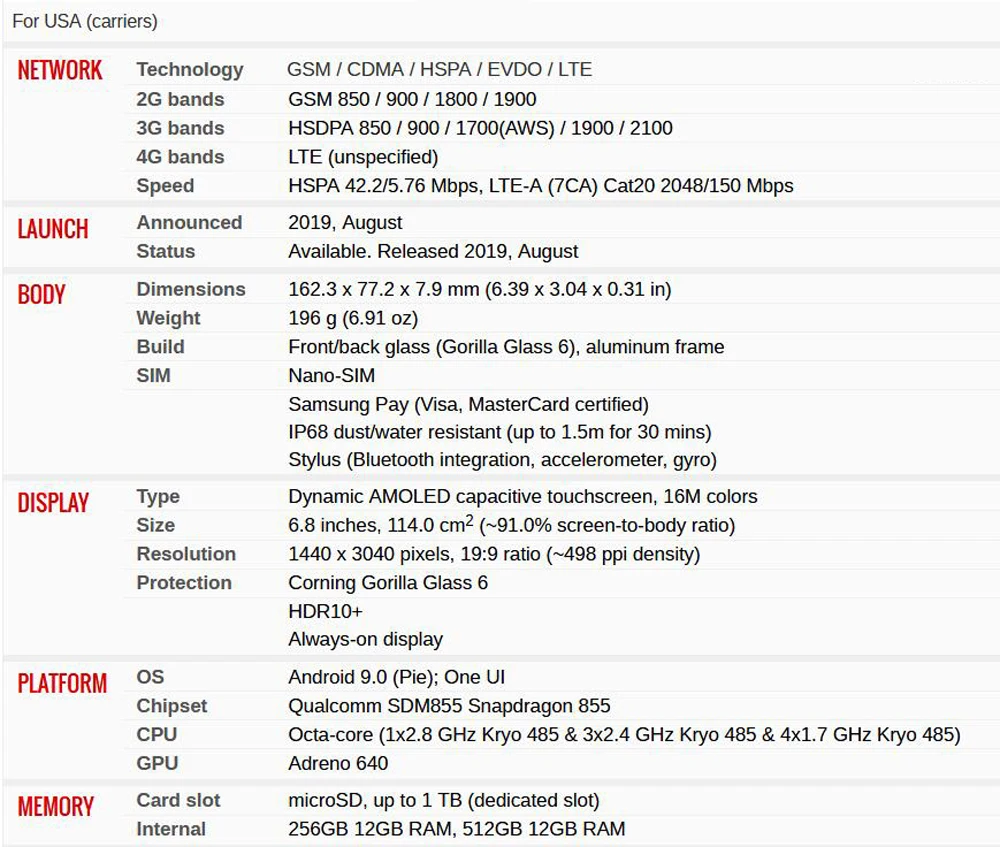Click the NETWORK section heading
The image size is (1000, 847).
coord(60,70)
